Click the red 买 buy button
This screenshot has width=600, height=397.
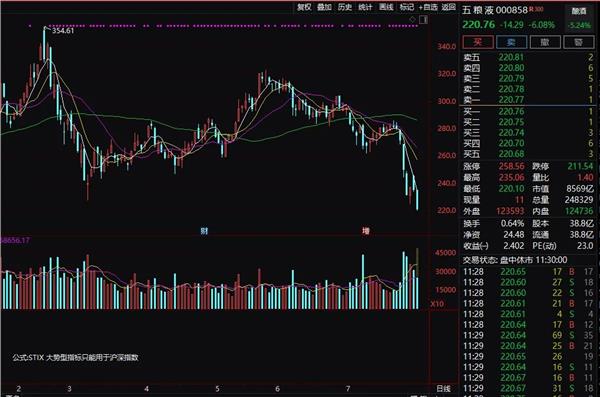click(478, 42)
